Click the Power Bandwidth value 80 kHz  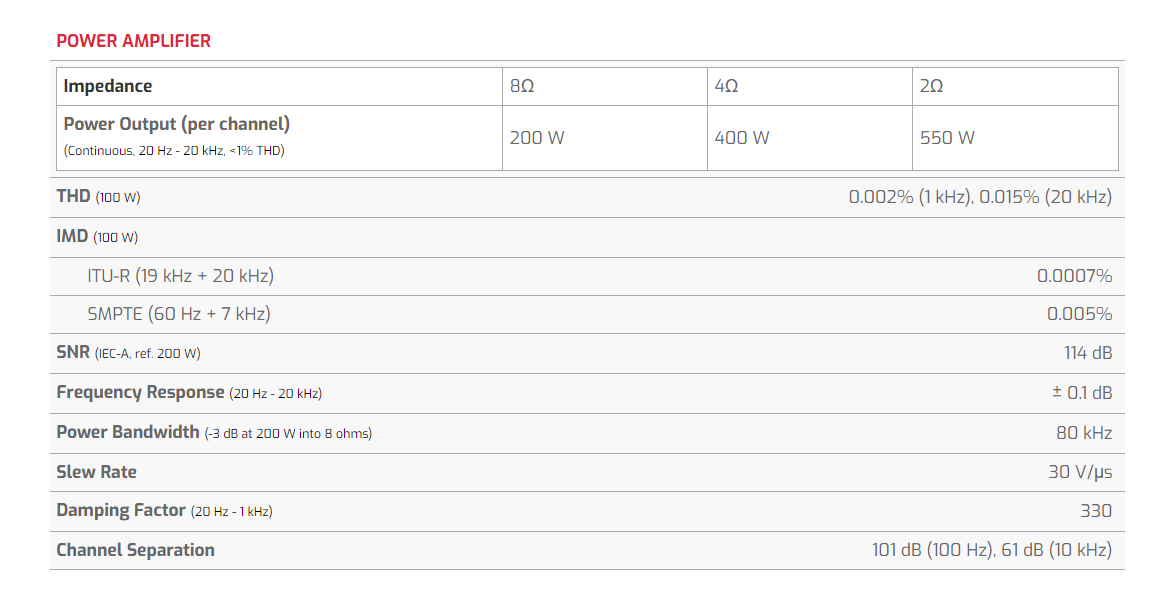1084,433
